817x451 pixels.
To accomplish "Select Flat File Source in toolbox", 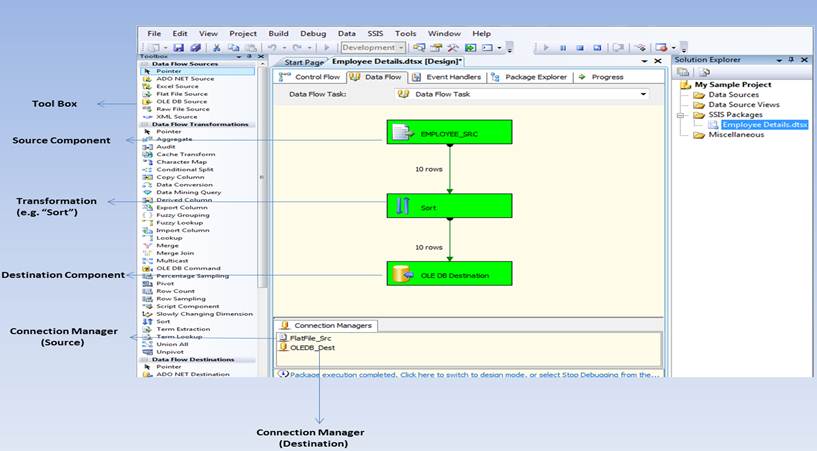I will (x=182, y=94).
